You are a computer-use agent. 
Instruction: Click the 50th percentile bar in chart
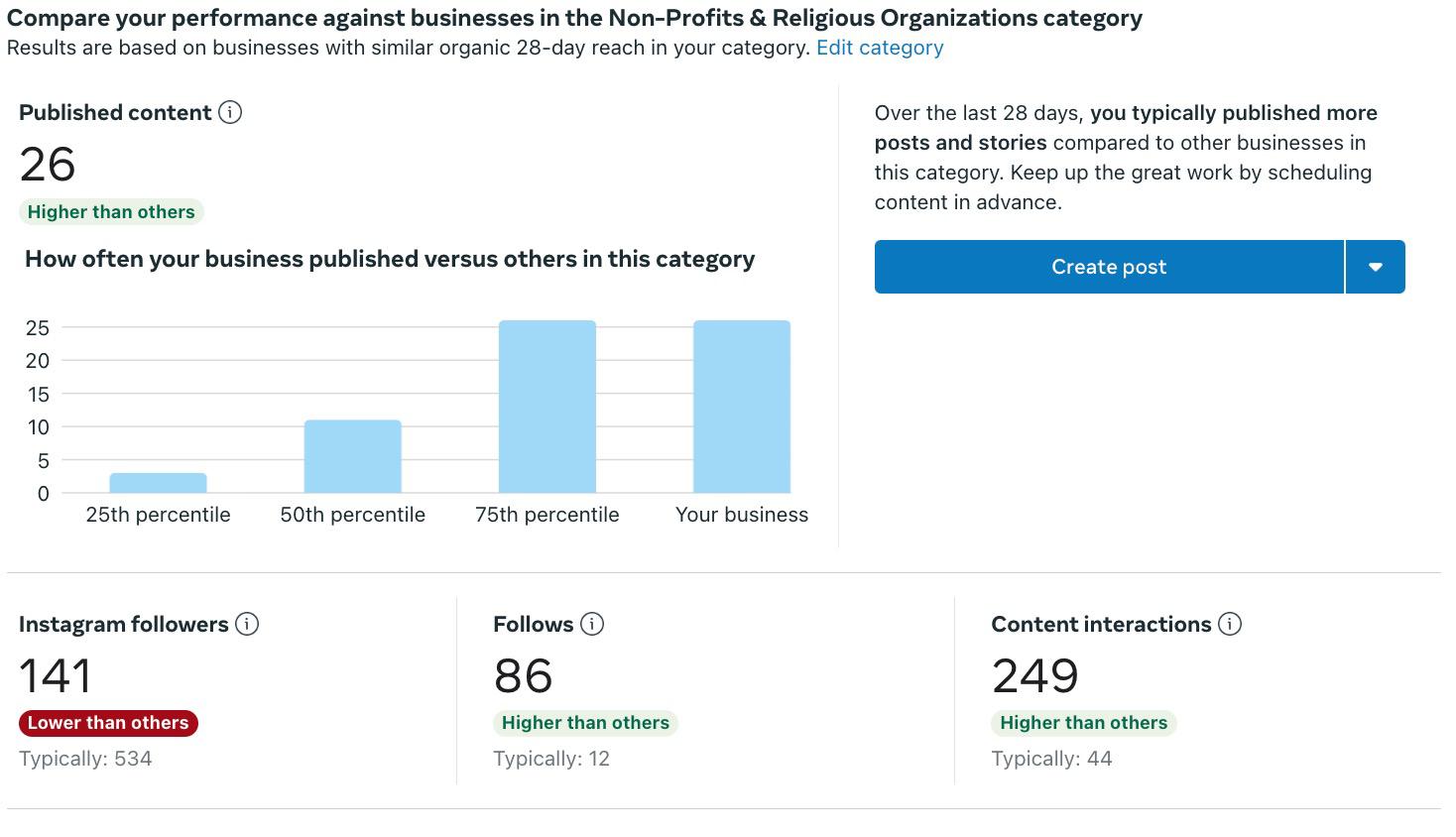point(353,457)
